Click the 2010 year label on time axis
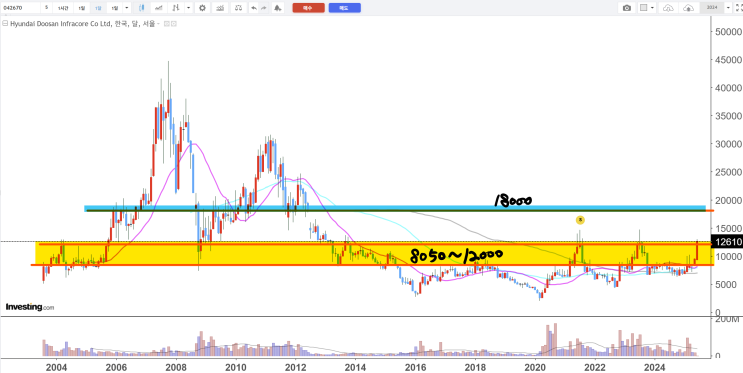743x373 pixels. point(236,367)
